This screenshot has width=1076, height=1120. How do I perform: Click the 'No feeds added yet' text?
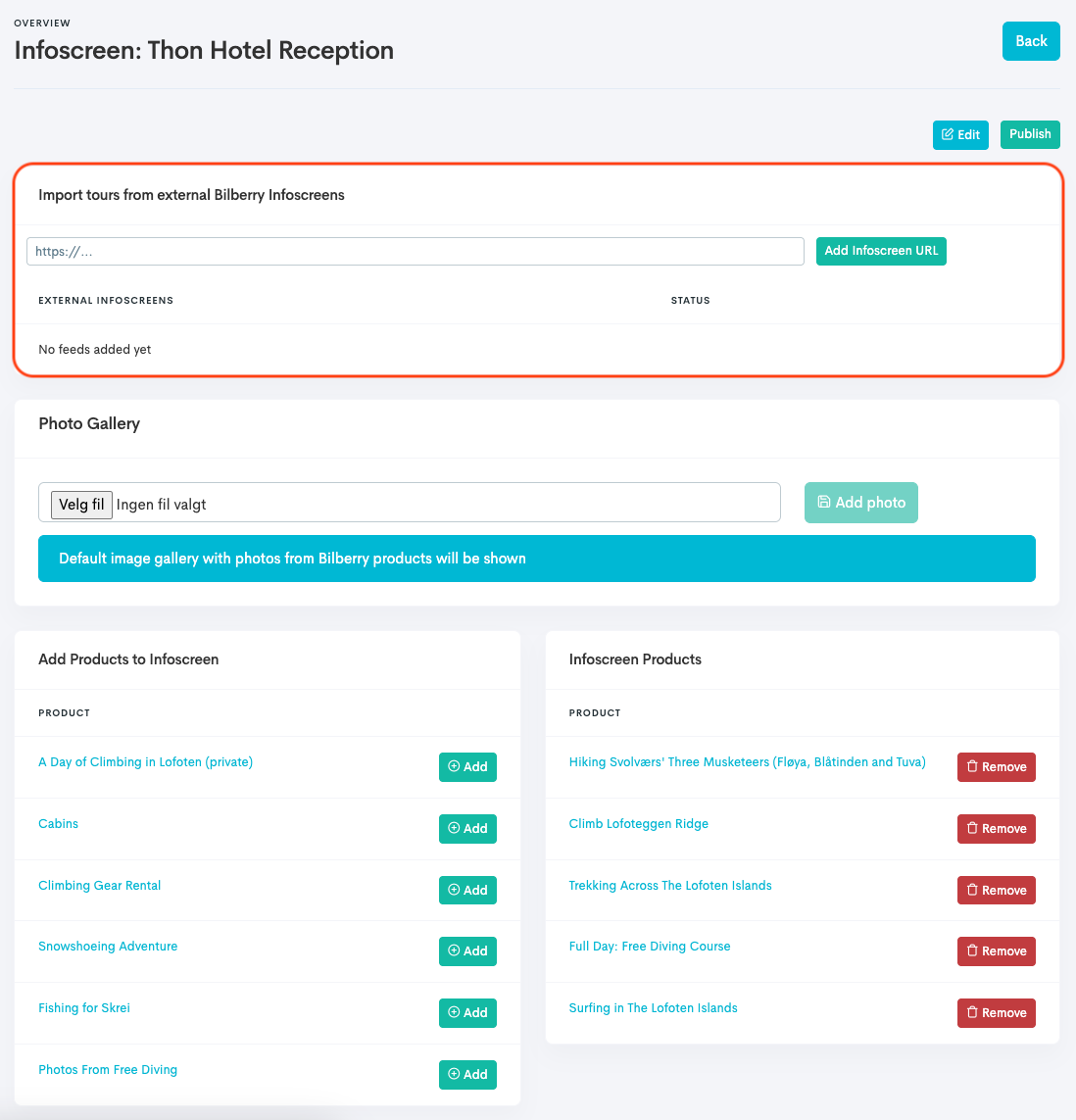[95, 349]
